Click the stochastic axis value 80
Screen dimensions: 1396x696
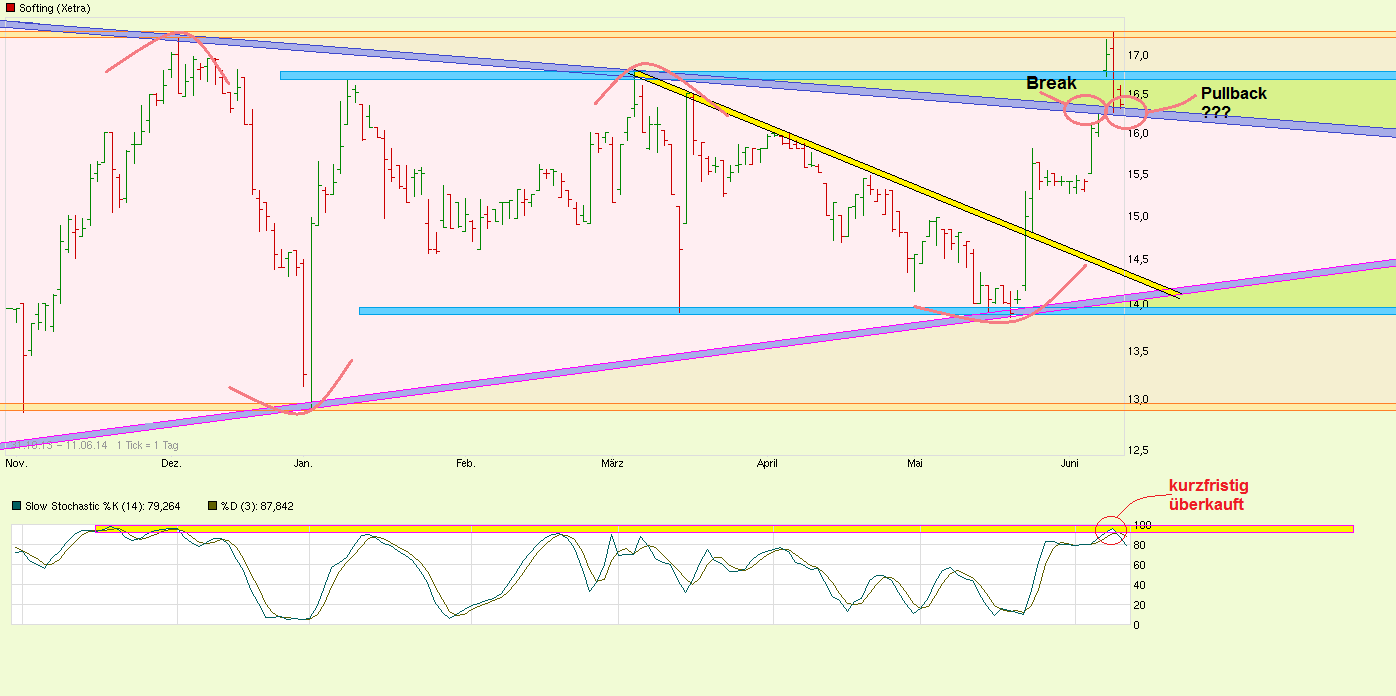[x=1139, y=545]
